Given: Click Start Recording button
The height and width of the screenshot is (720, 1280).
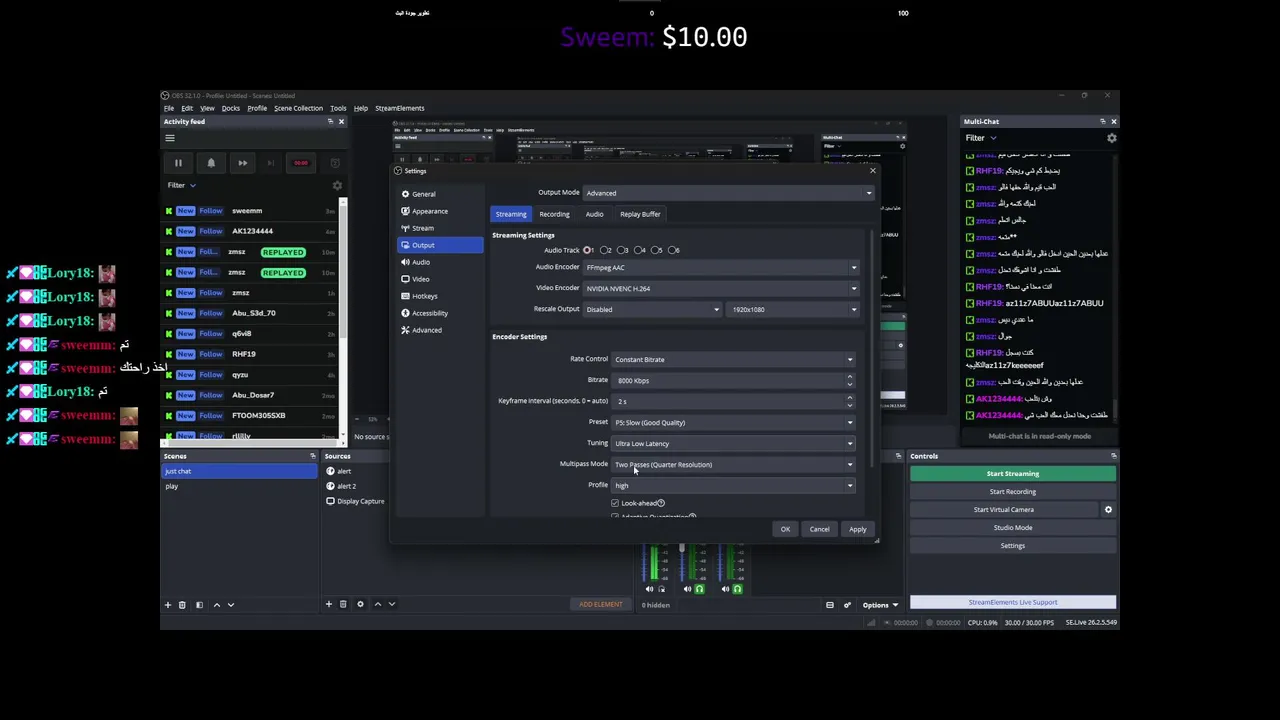Looking at the screenshot, I should (x=1013, y=492).
